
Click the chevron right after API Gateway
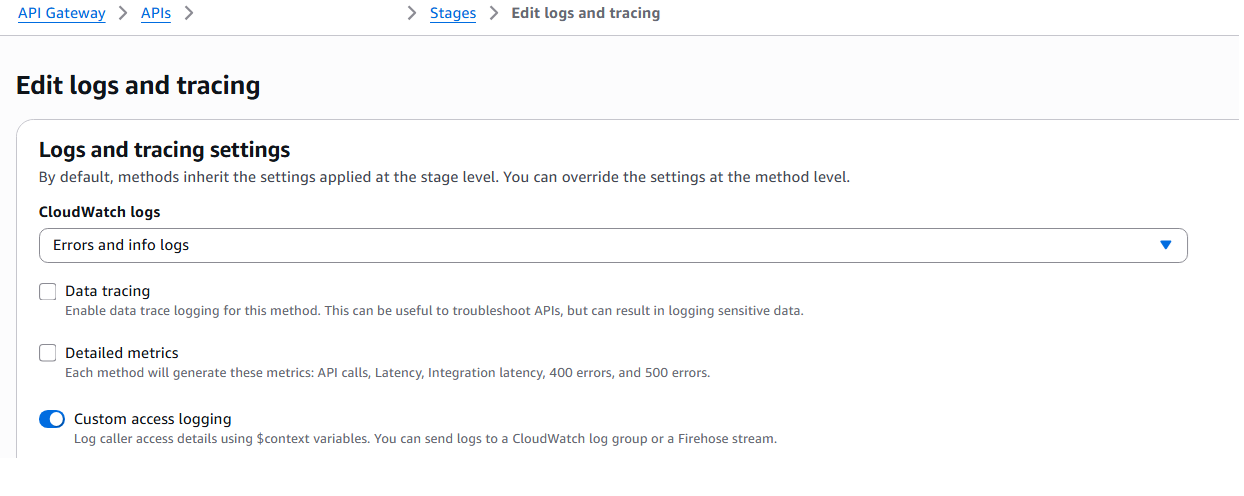(123, 14)
